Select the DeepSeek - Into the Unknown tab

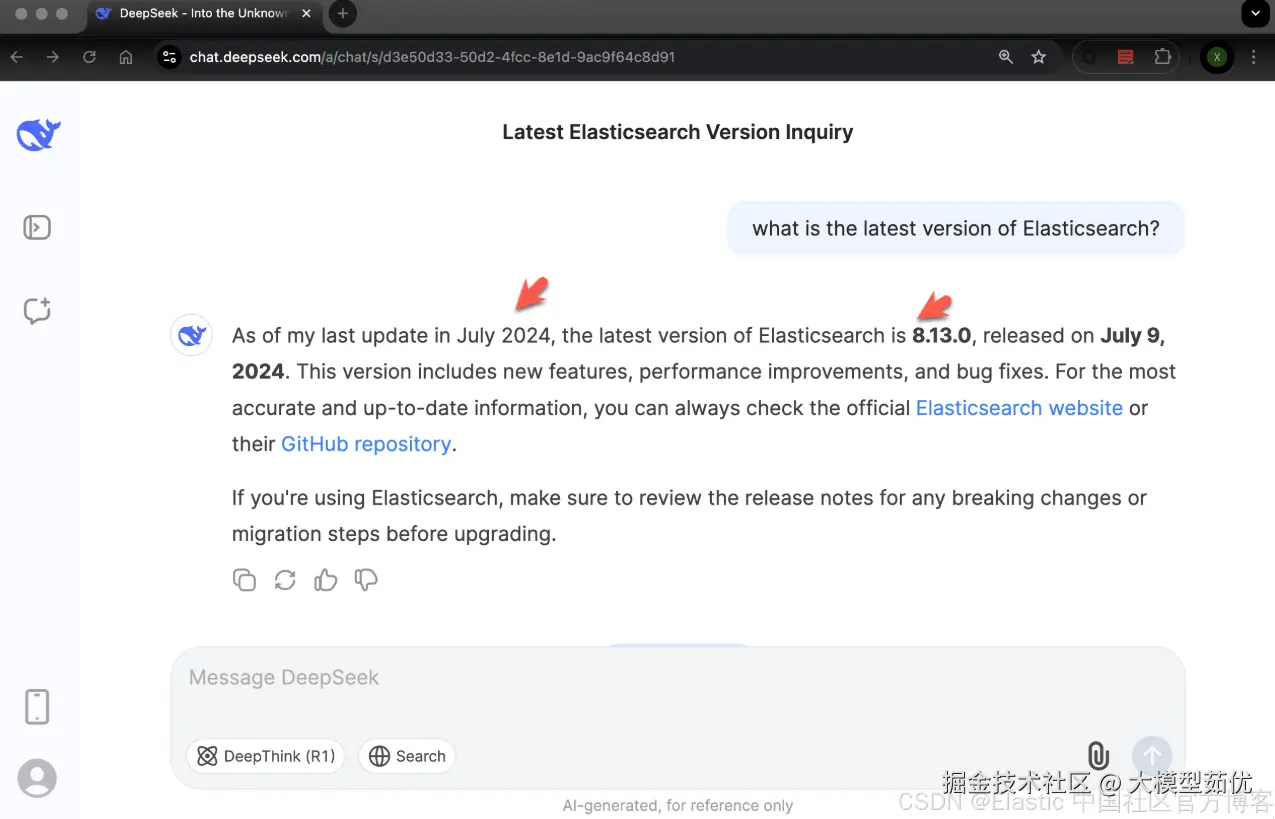[203, 14]
